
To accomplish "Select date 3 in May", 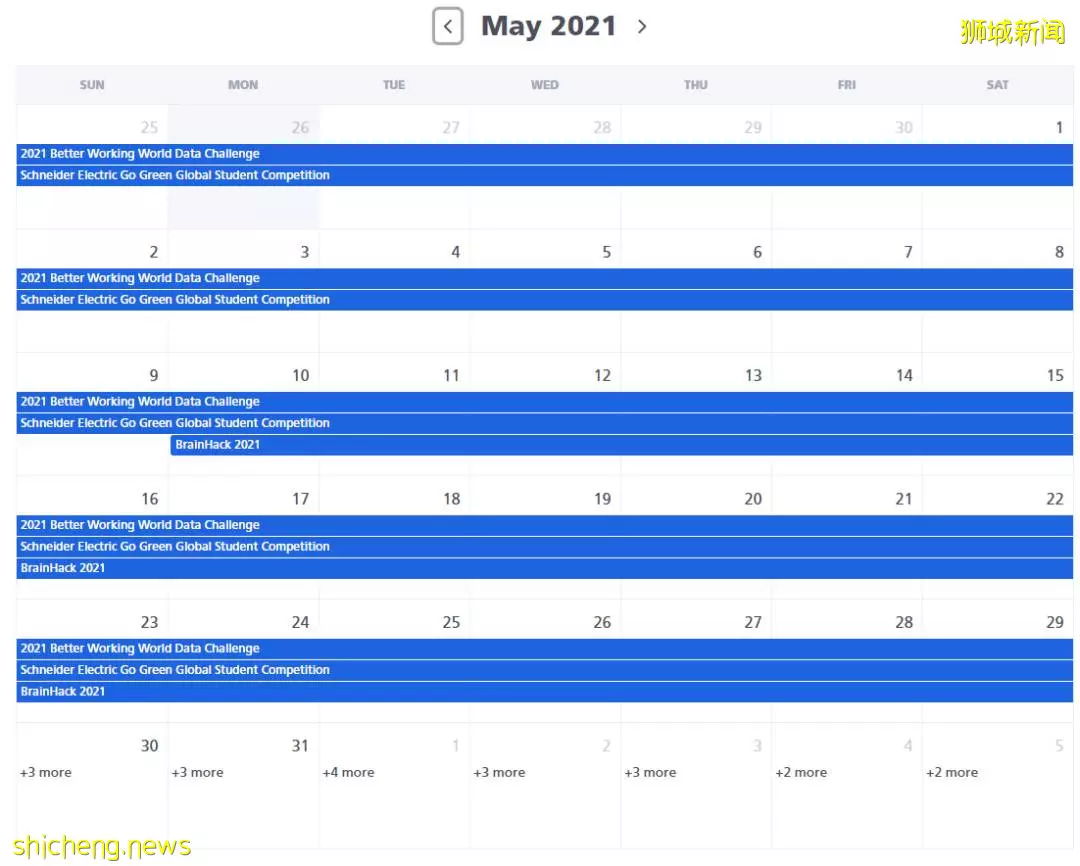I will 304,252.
